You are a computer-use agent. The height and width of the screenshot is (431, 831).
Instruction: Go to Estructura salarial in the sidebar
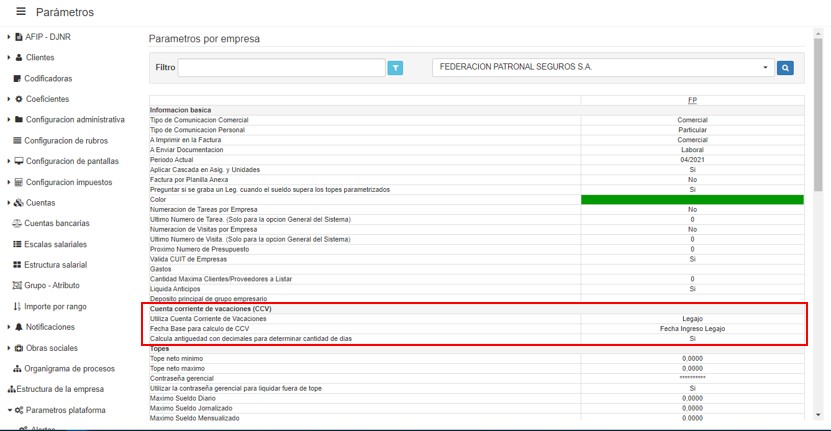tap(55, 265)
